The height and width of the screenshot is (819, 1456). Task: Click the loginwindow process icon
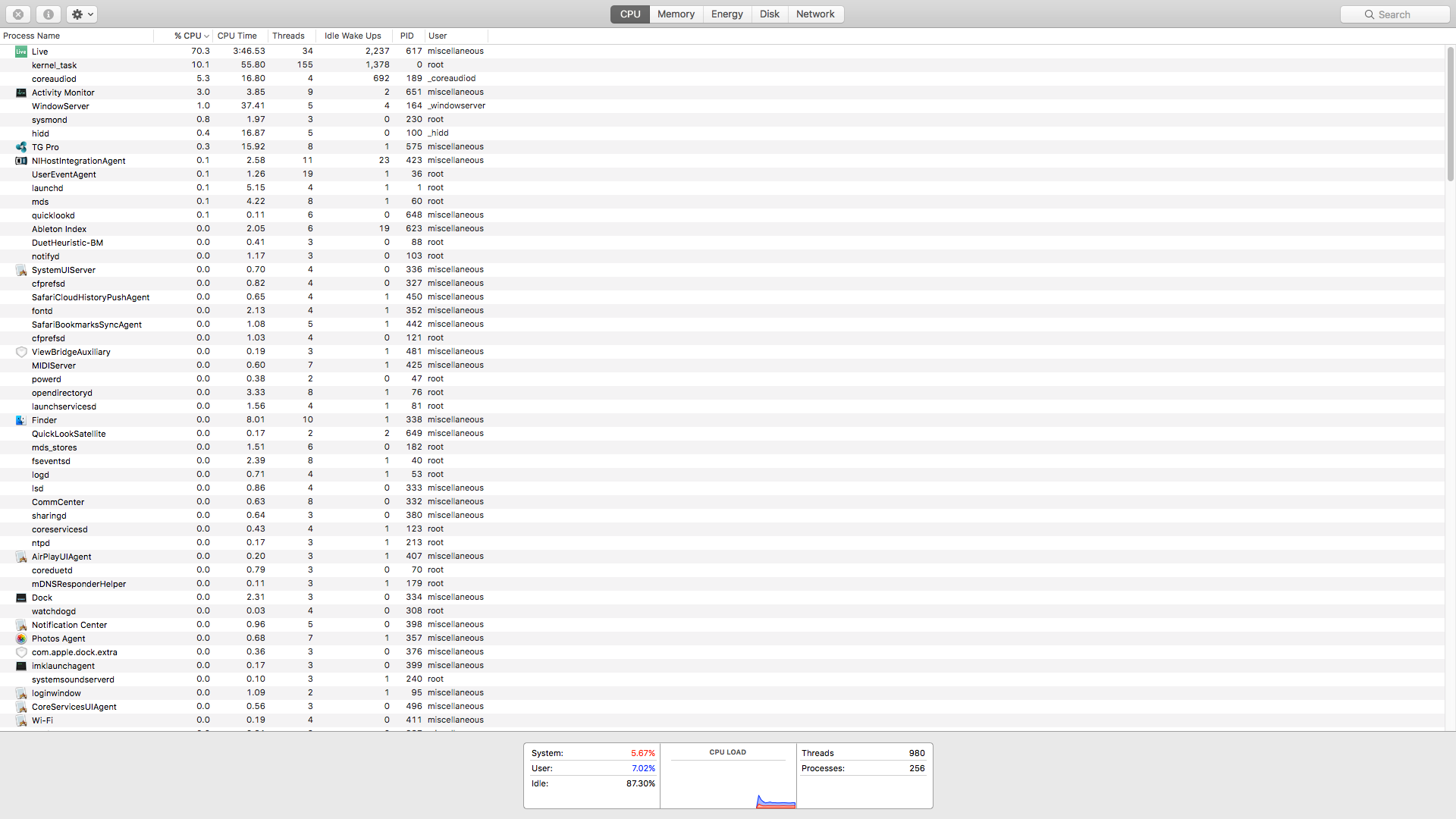(21, 693)
